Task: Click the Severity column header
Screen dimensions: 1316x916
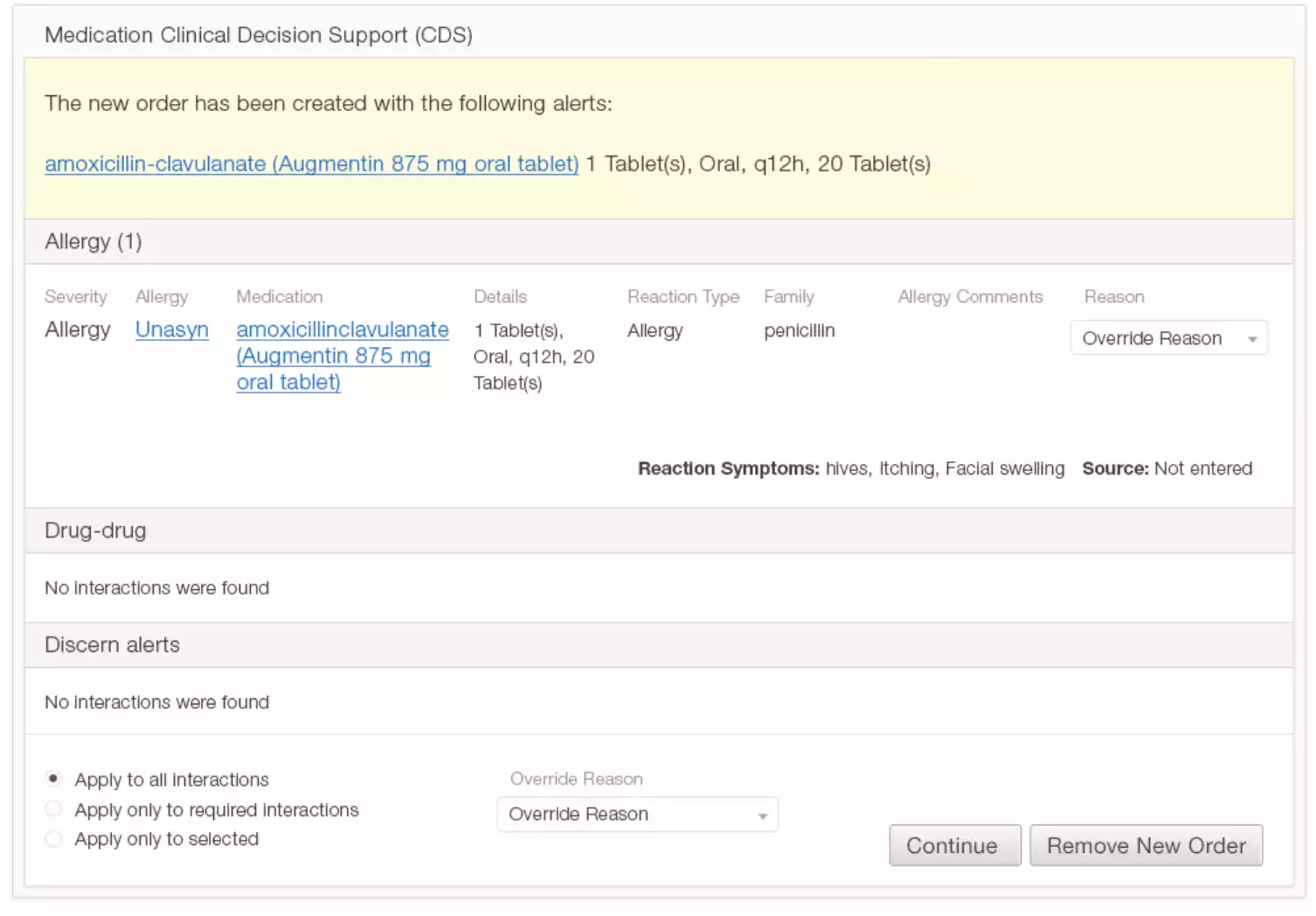Action: pyautogui.click(x=75, y=296)
